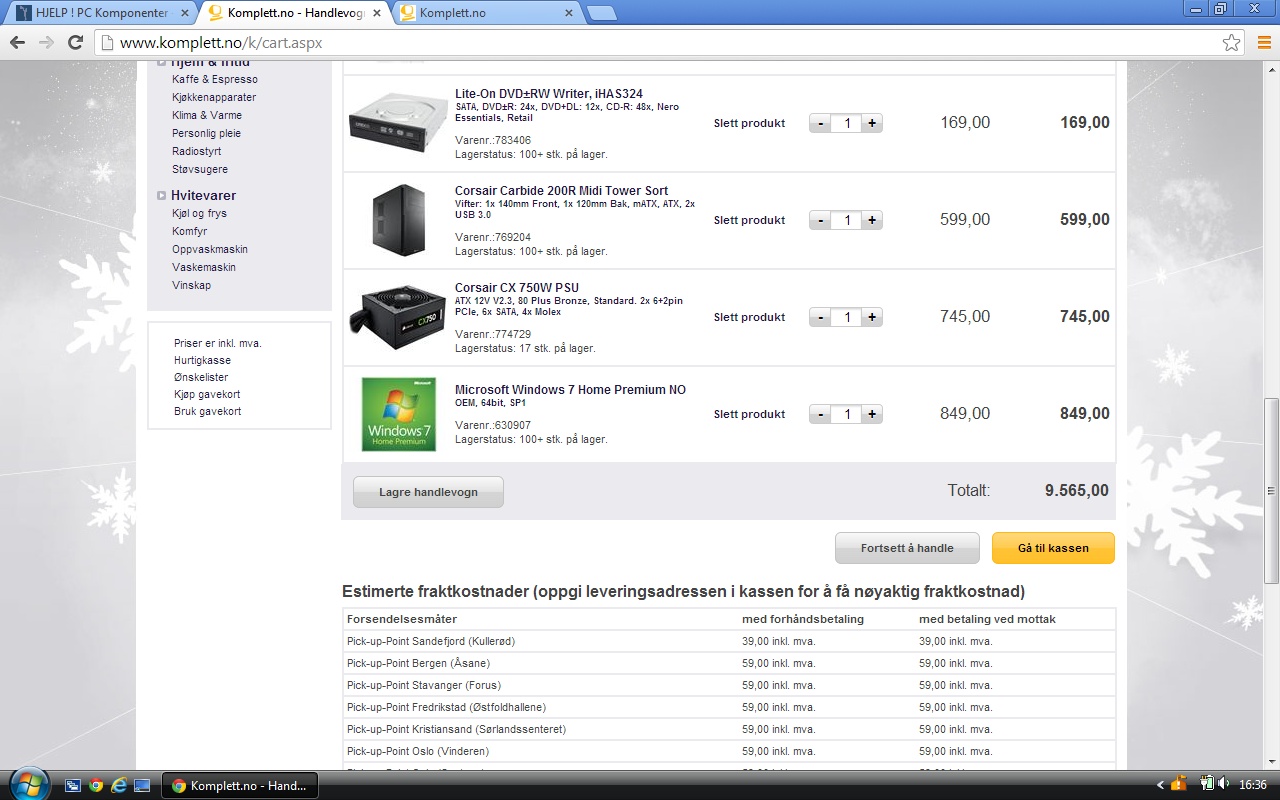Increase quantity of Lite-On DVD±RW Writer
Screen dimensions: 1280x800
click(872, 123)
